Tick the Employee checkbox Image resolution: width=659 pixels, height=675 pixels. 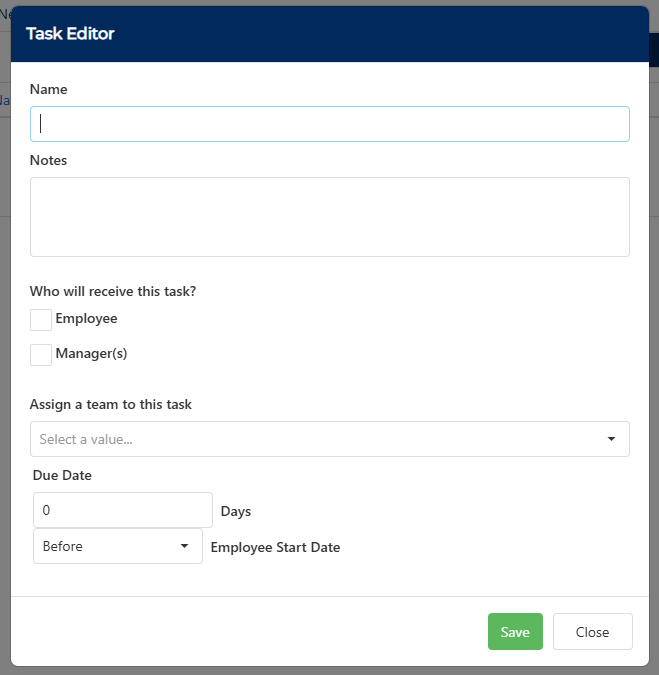tap(41, 320)
